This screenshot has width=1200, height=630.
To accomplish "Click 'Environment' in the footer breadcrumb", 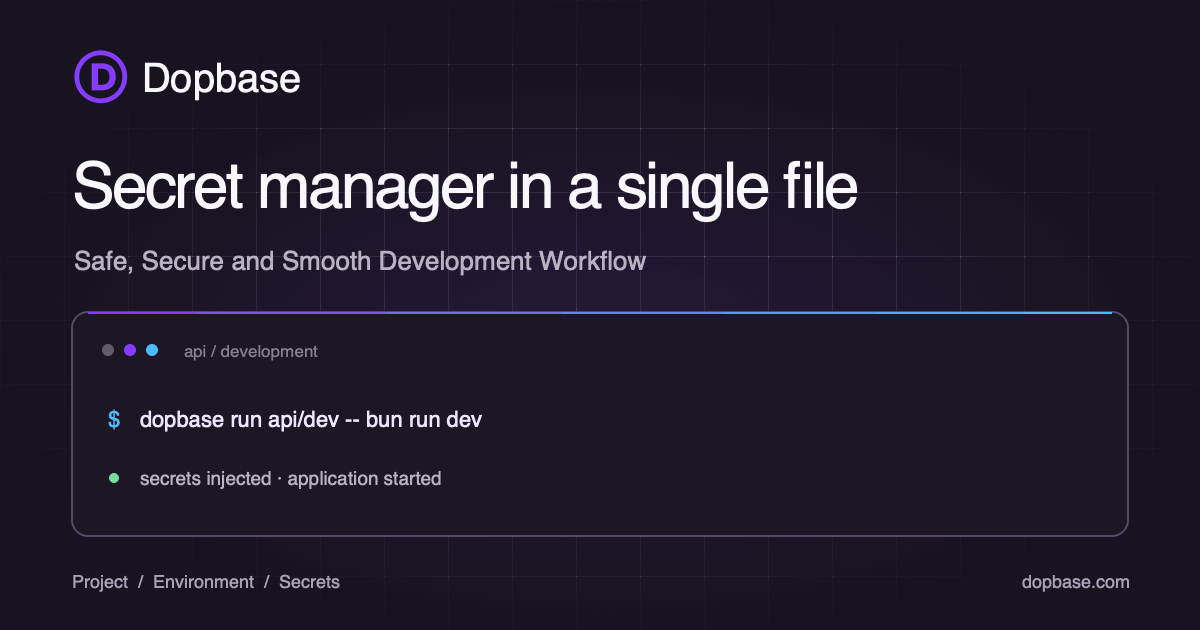I will [x=204, y=582].
